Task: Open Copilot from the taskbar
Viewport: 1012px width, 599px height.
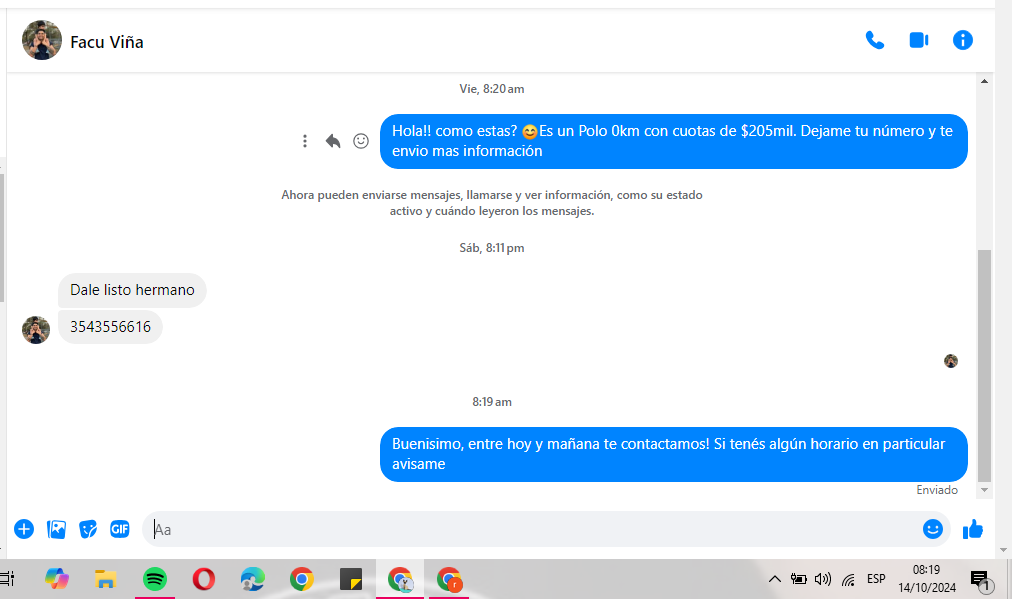Action: 57,579
